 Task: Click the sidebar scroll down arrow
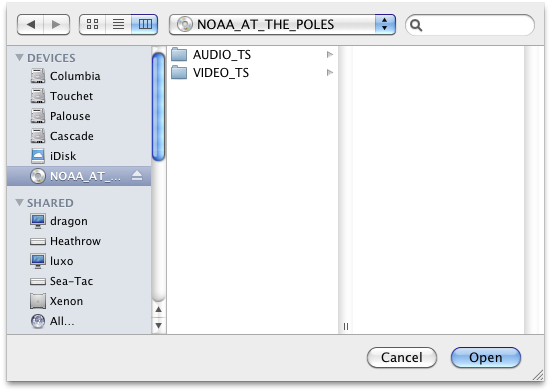click(x=158, y=326)
